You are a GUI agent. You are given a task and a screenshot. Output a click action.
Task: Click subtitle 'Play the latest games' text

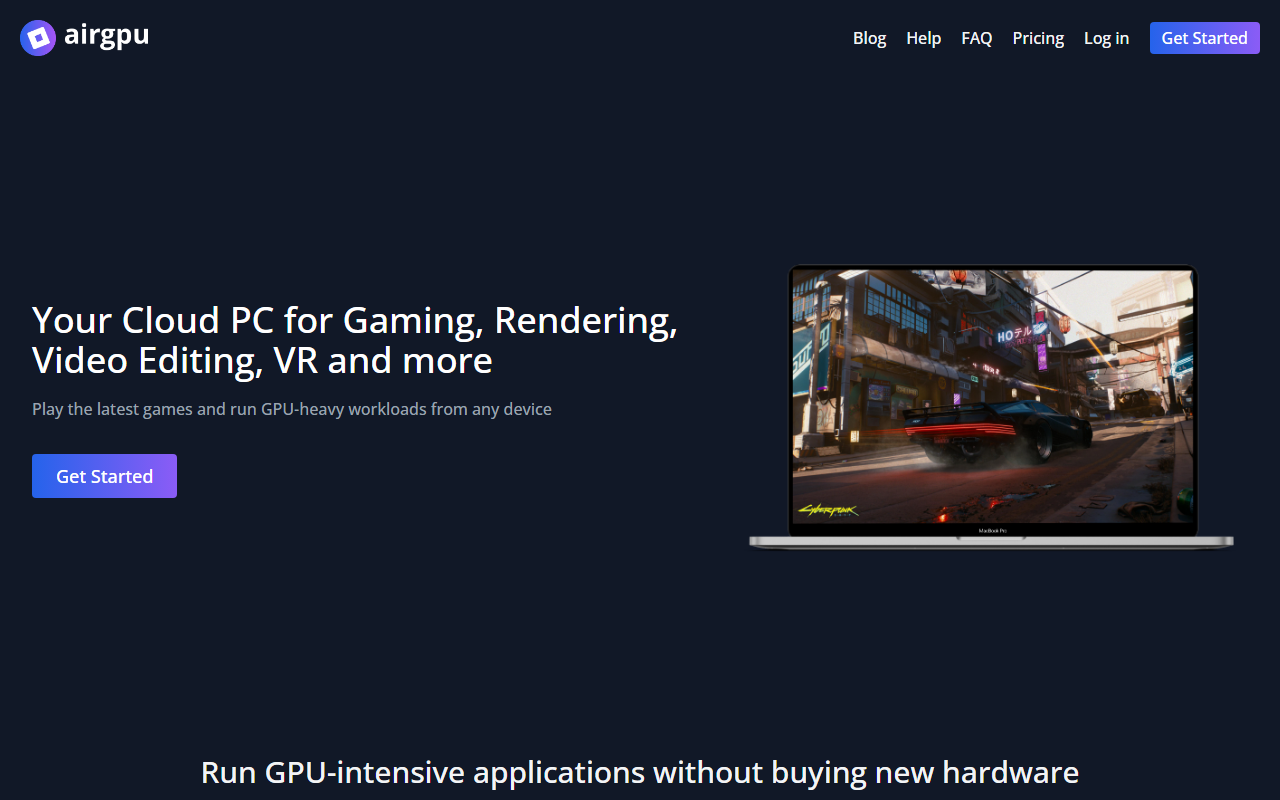[x=292, y=409]
